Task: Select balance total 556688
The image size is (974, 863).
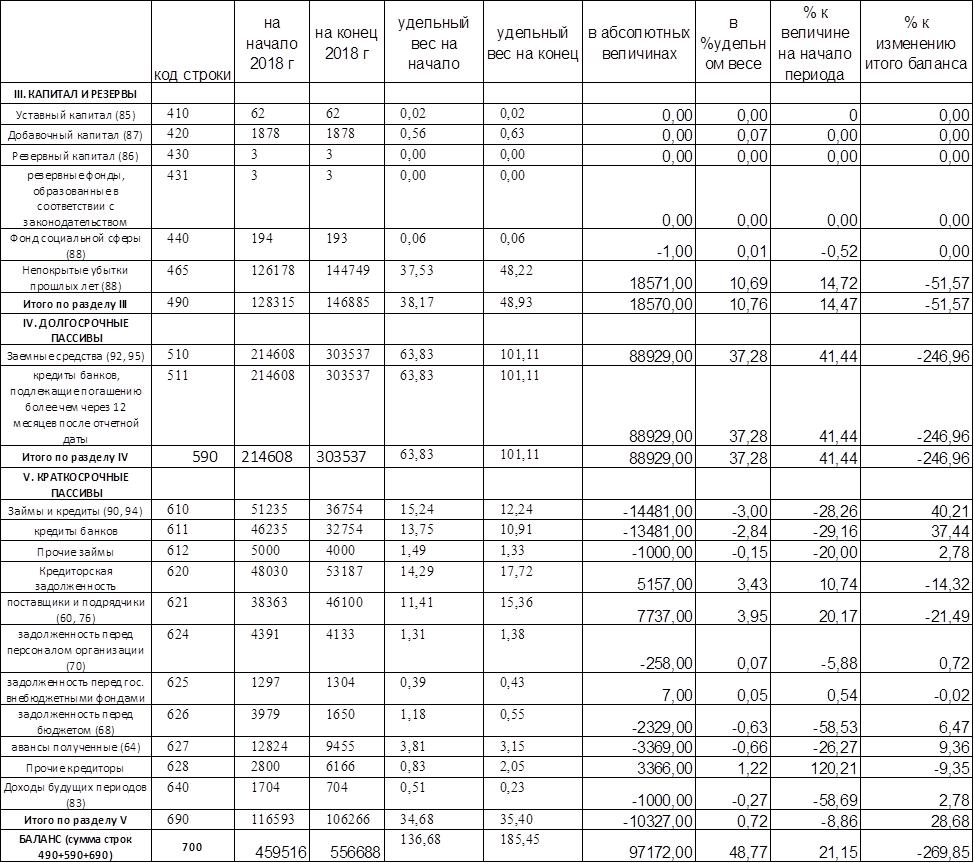Action: point(347,846)
